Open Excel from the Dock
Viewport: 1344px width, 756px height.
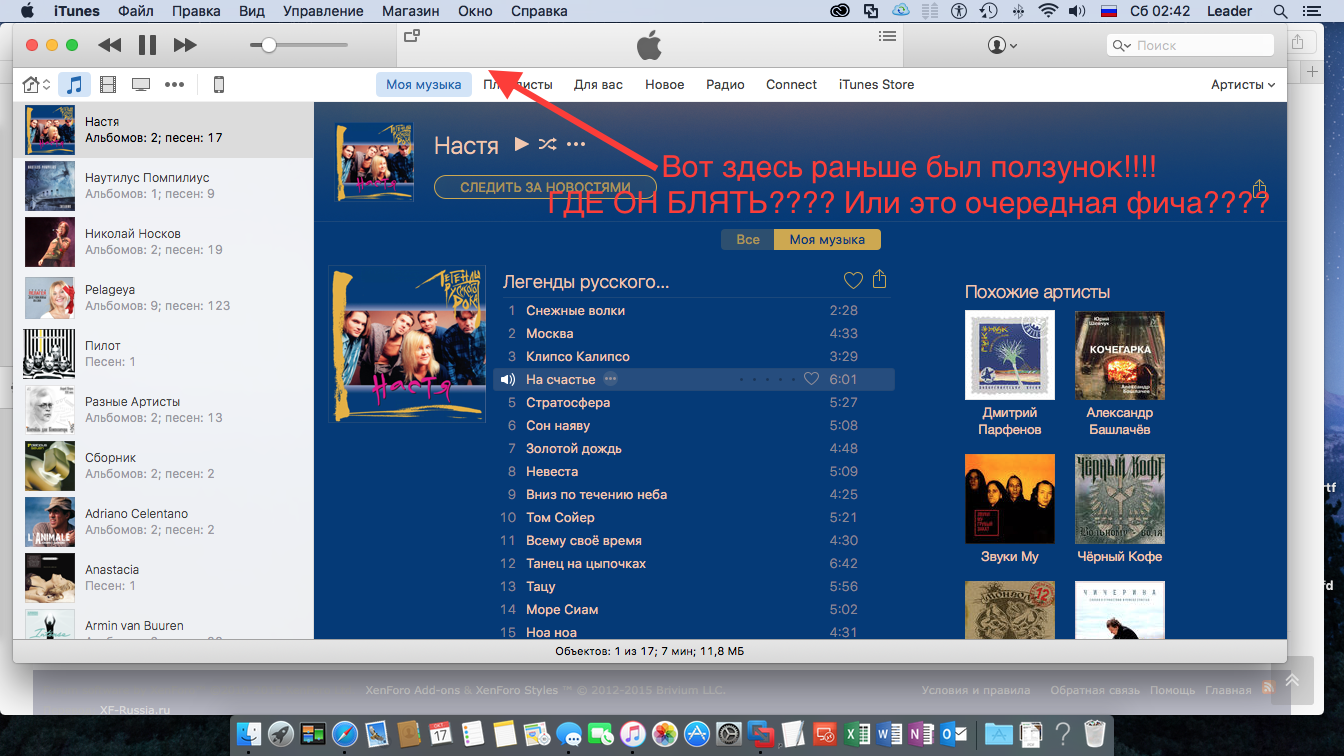tap(857, 734)
